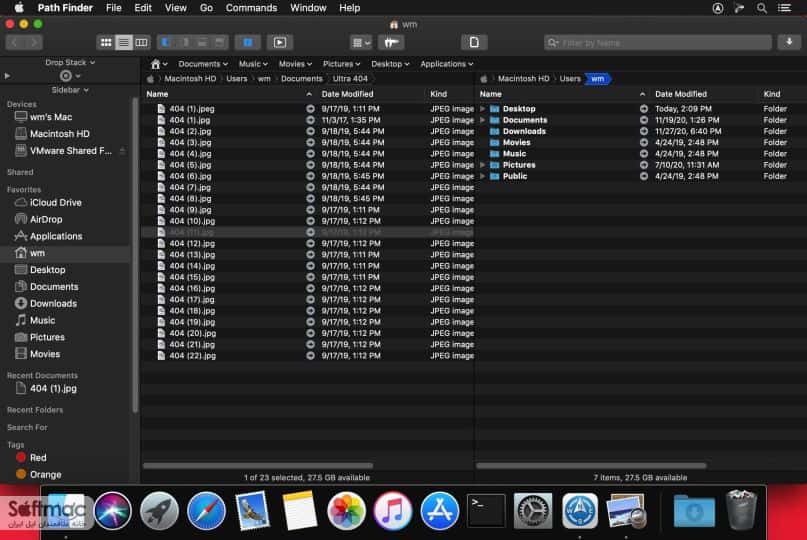
Task: Select the Red tag in sidebar
Action: point(38,458)
